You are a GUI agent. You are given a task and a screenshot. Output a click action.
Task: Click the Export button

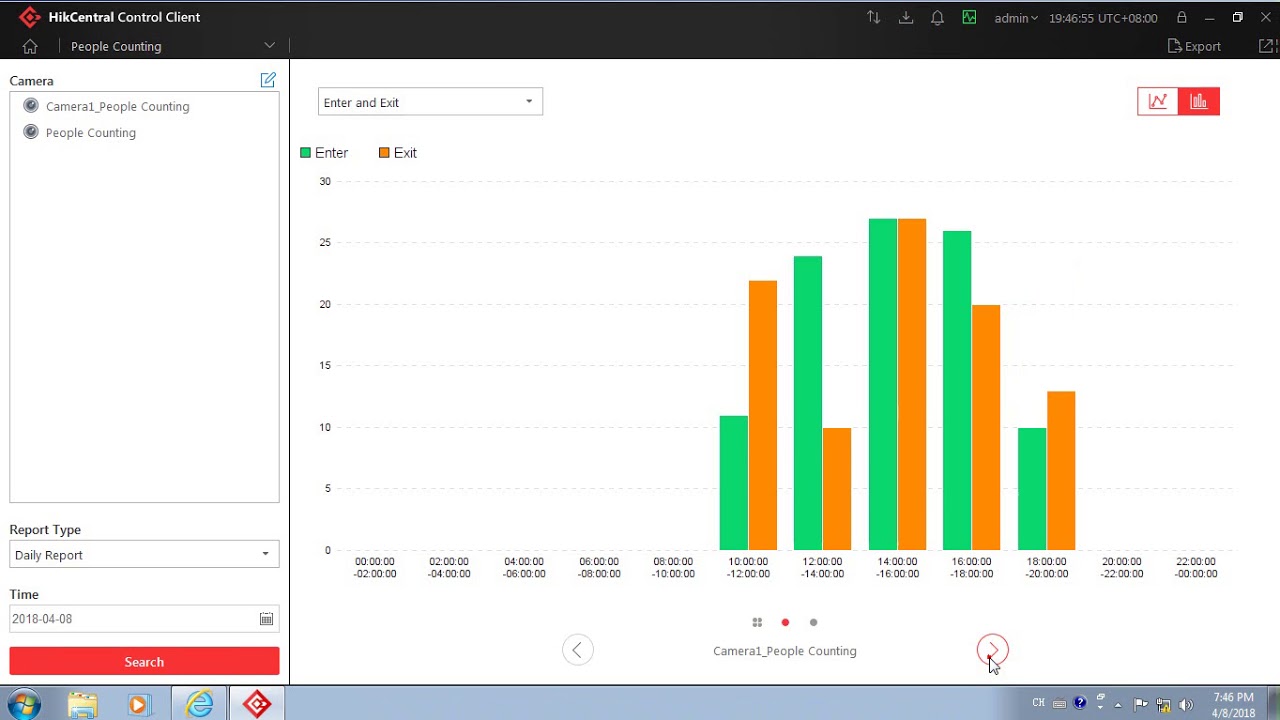coord(1194,46)
